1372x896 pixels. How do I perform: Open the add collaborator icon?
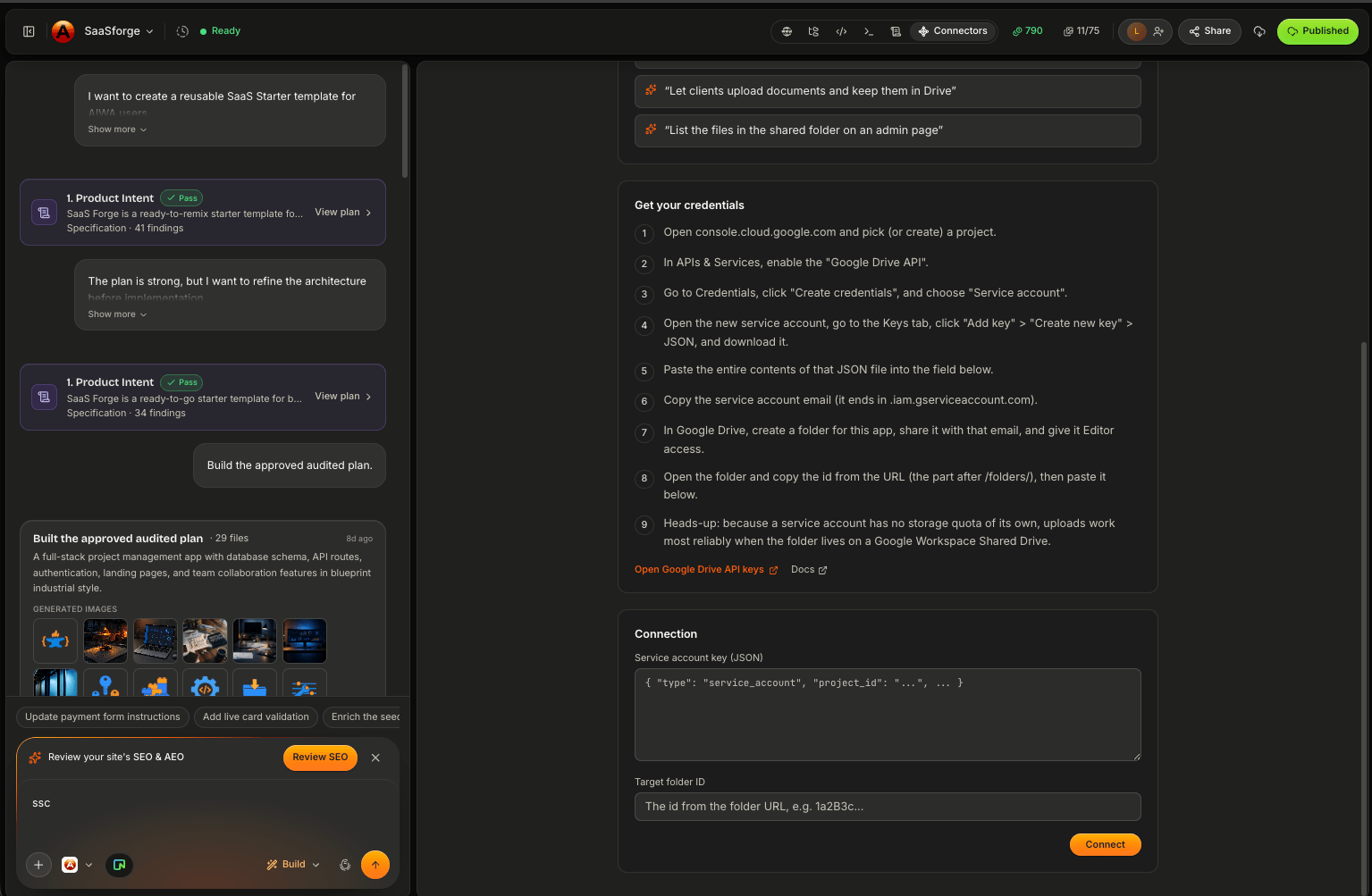click(1158, 31)
